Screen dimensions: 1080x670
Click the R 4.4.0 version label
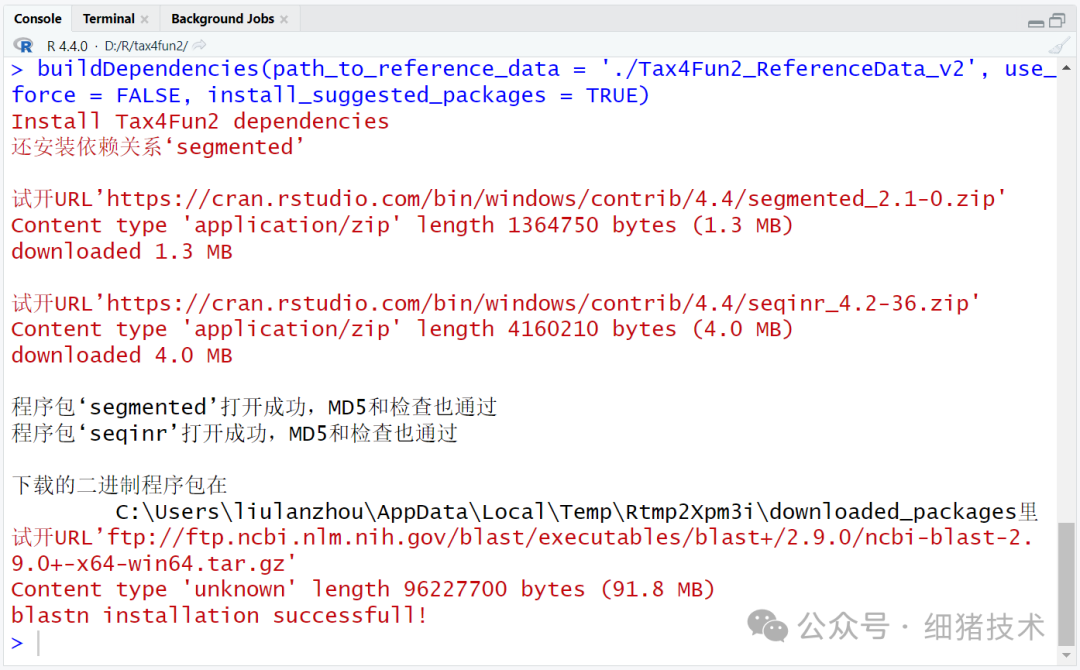(67, 46)
